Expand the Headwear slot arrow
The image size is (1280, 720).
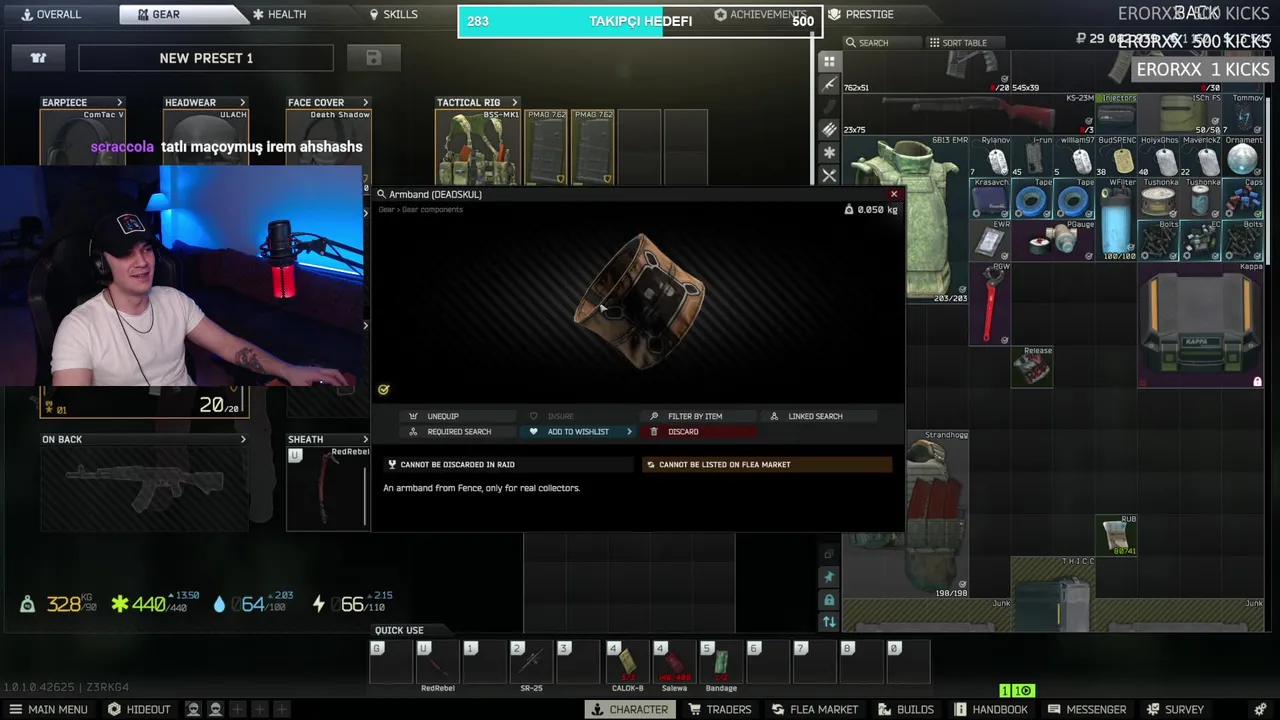point(242,102)
